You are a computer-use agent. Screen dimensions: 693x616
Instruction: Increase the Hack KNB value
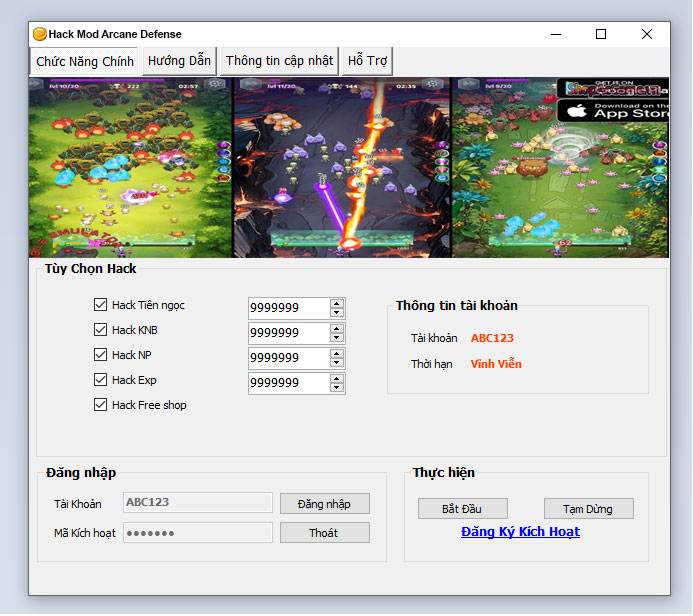(x=337, y=328)
